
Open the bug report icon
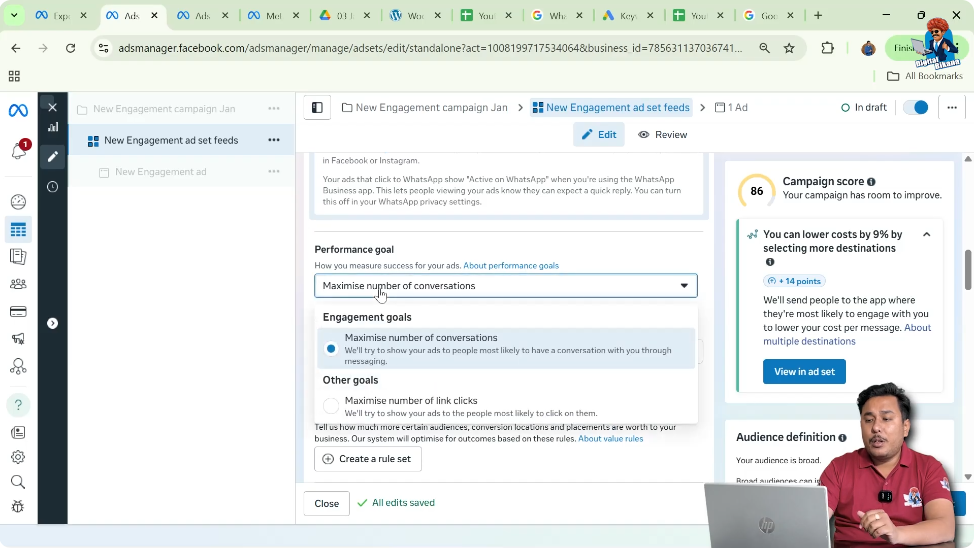(x=18, y=506)
